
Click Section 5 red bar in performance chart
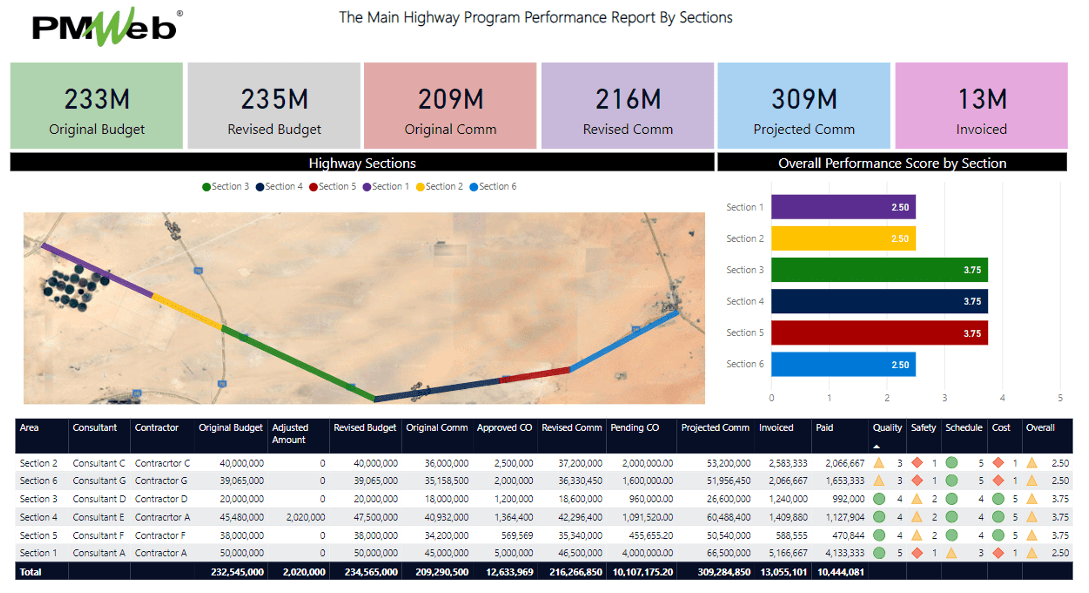tap(878, 333)
